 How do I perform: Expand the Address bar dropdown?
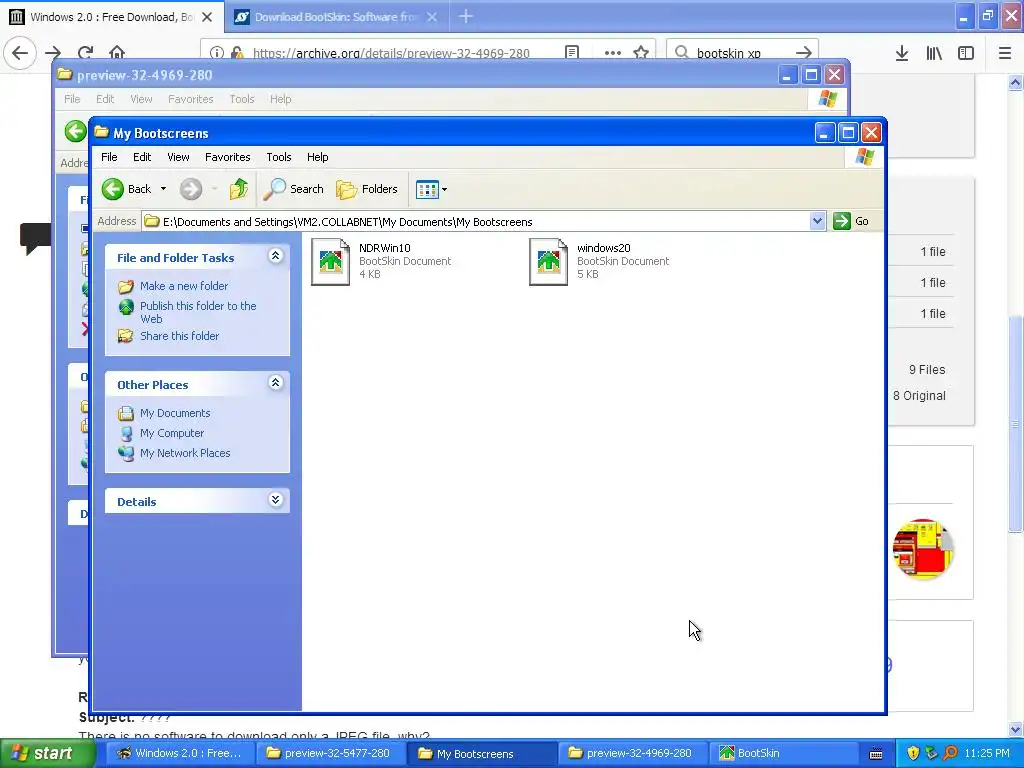coord(817,221)
